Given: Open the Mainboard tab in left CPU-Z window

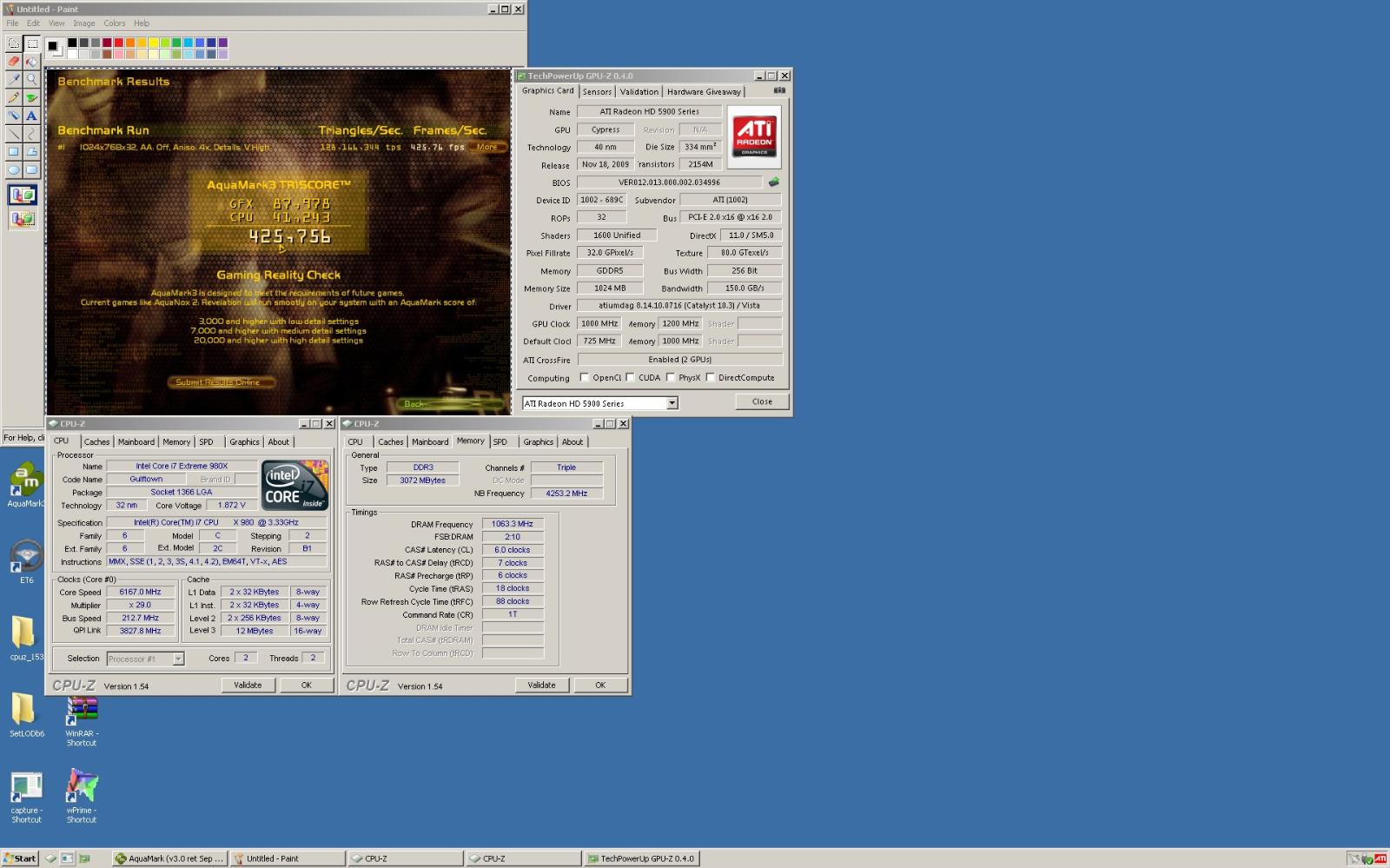Looking at the screenshot, I should 136,442.
